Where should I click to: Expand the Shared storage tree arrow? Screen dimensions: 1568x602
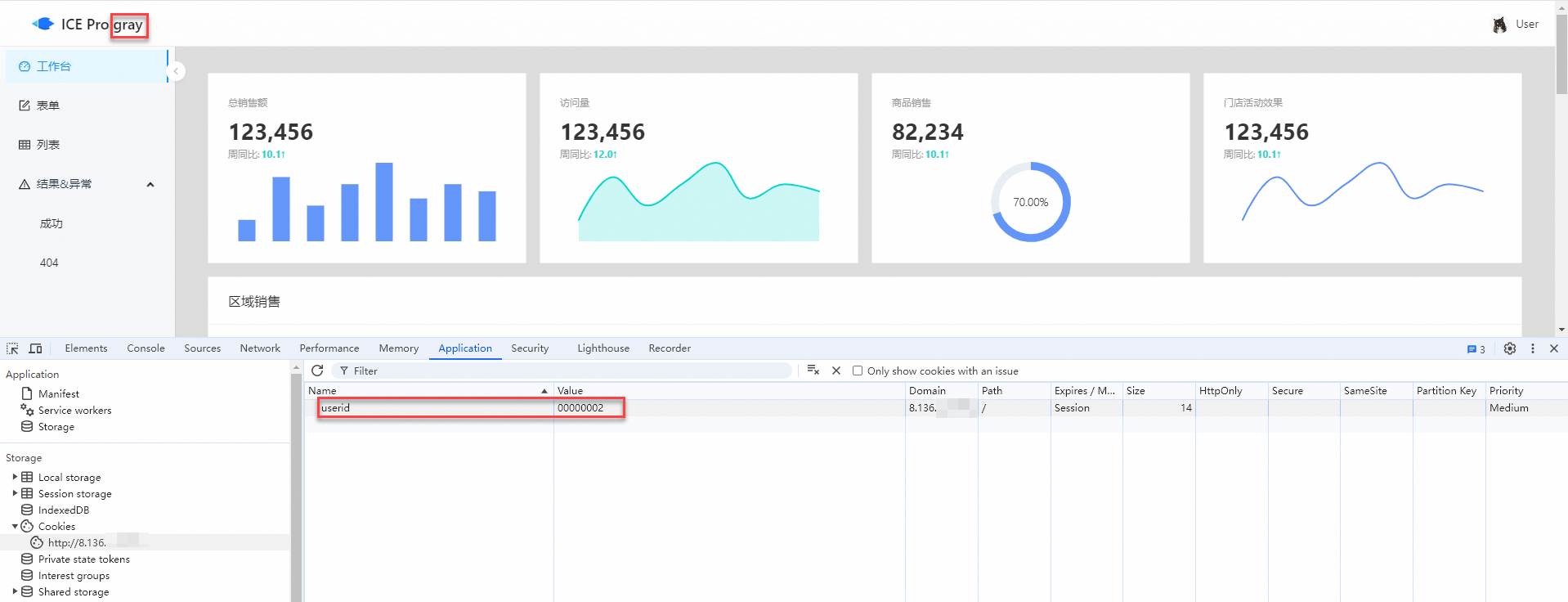pyautogui.click(x=15, y=591)
